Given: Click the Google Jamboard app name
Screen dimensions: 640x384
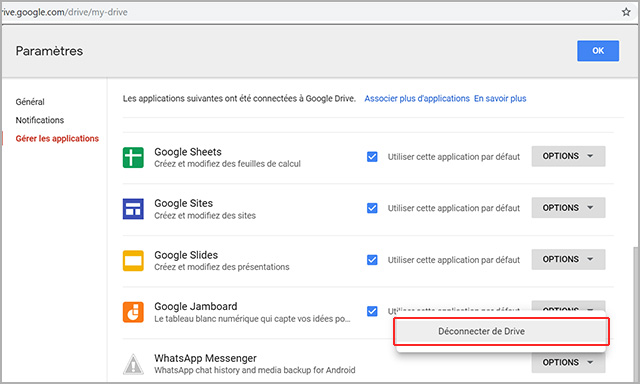Looking at the screenshot, I should (x=196, y=306).
